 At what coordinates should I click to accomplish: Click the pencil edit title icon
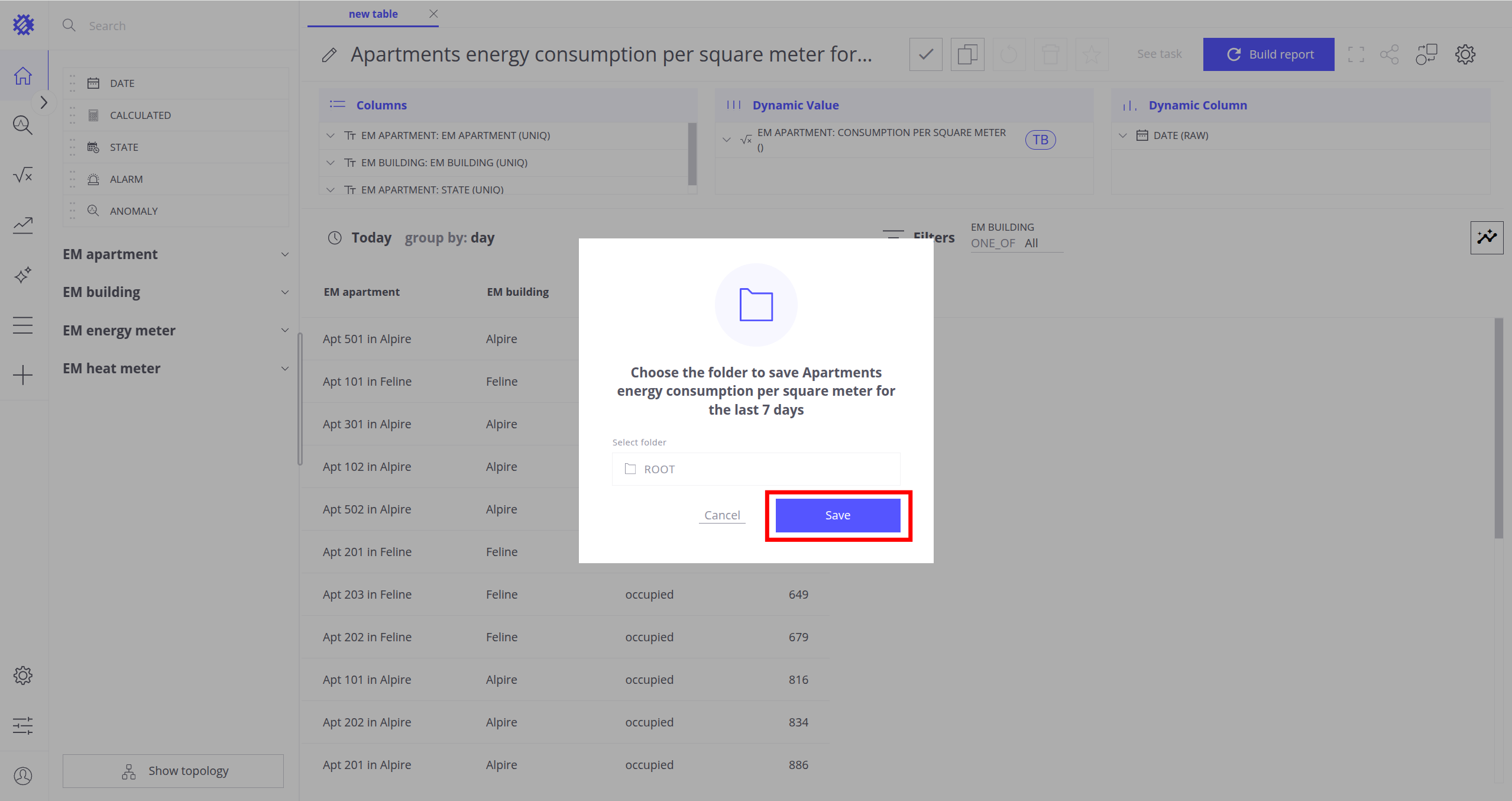point(329,55)
